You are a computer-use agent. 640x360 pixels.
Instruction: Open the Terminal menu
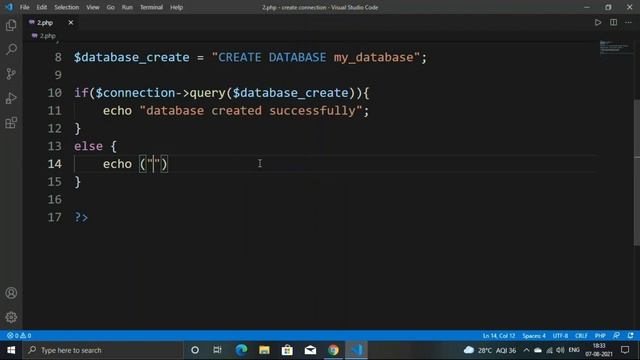tap(151, 7)
